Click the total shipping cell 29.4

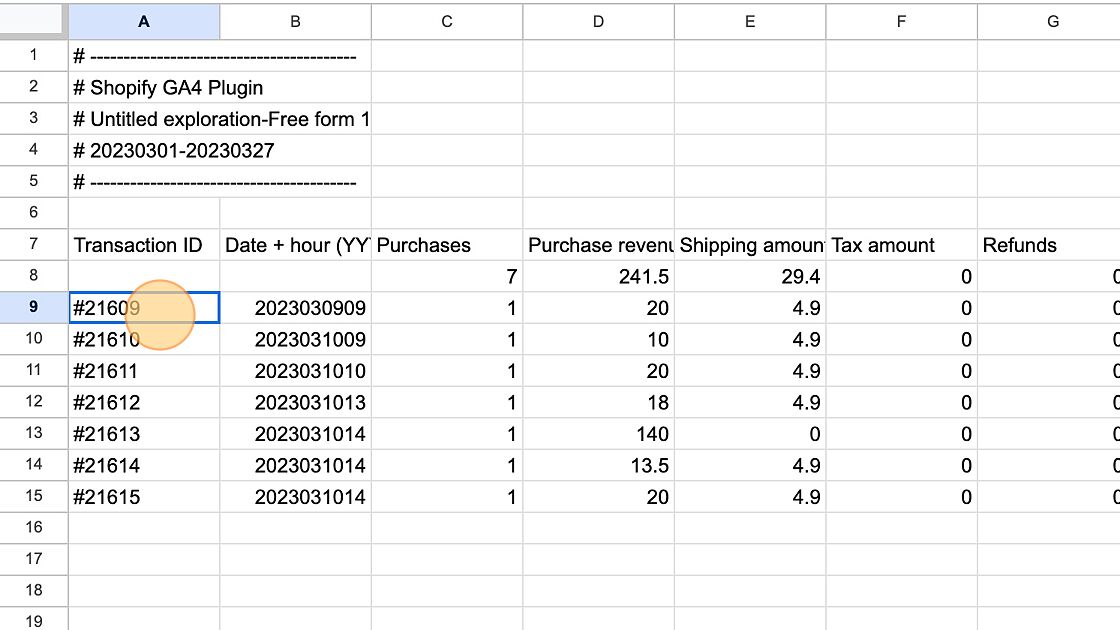click(749, 277)
